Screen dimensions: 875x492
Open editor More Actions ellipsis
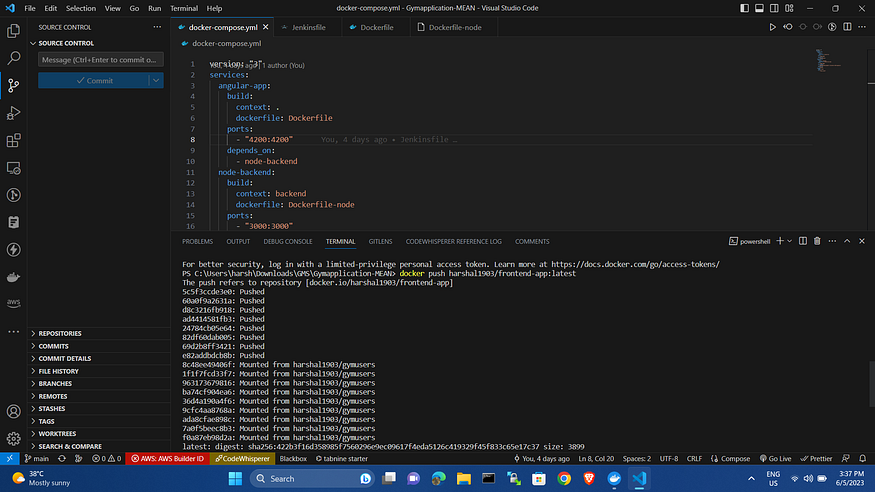862,27
